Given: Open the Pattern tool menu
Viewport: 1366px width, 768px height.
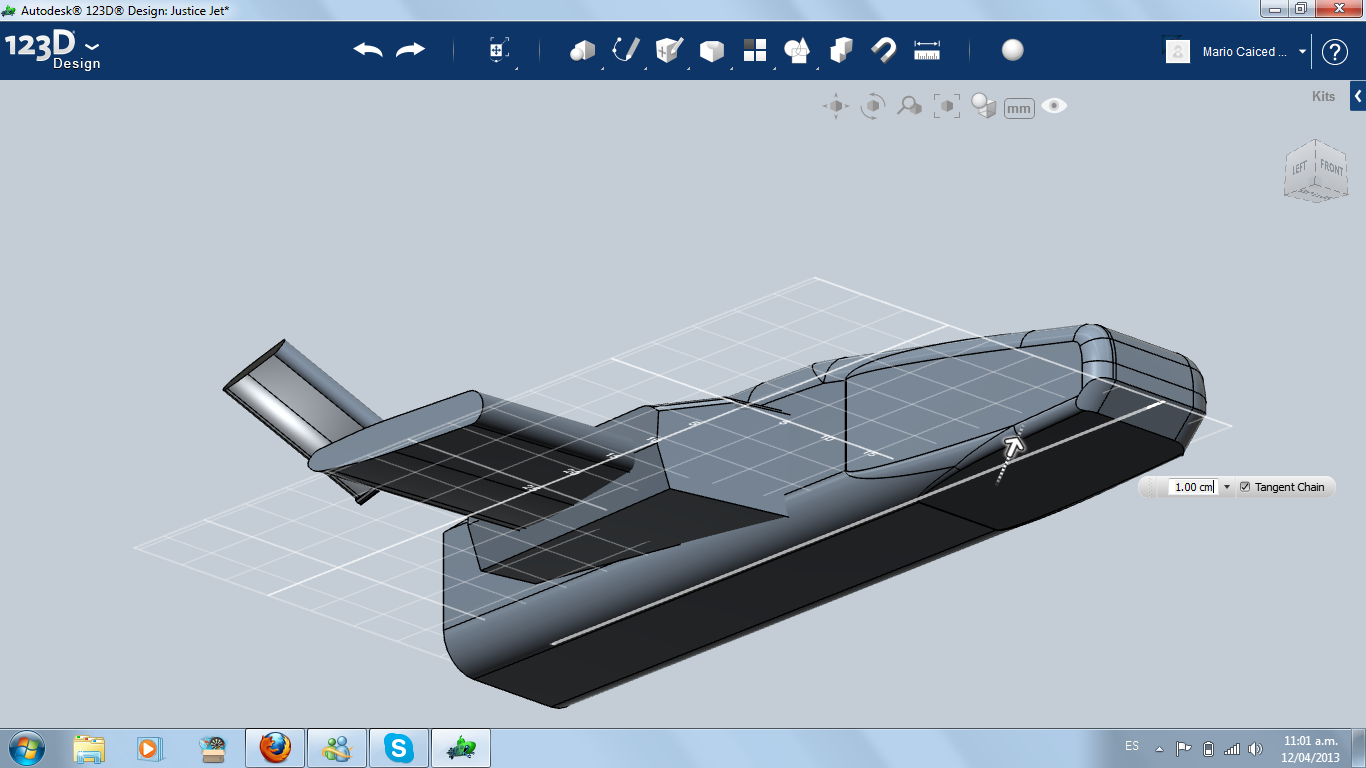Looking at the screenshot, I should coord(755,51).
